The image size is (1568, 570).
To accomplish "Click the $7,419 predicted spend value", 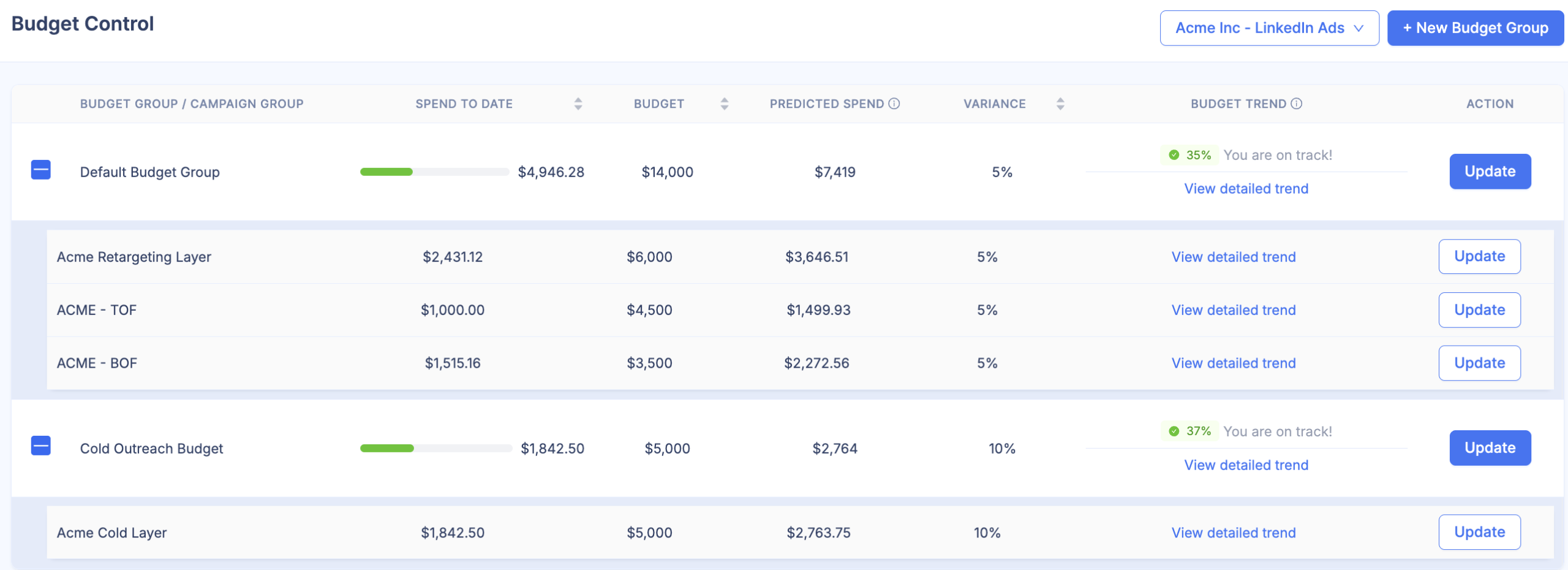I will pos(835,172).
